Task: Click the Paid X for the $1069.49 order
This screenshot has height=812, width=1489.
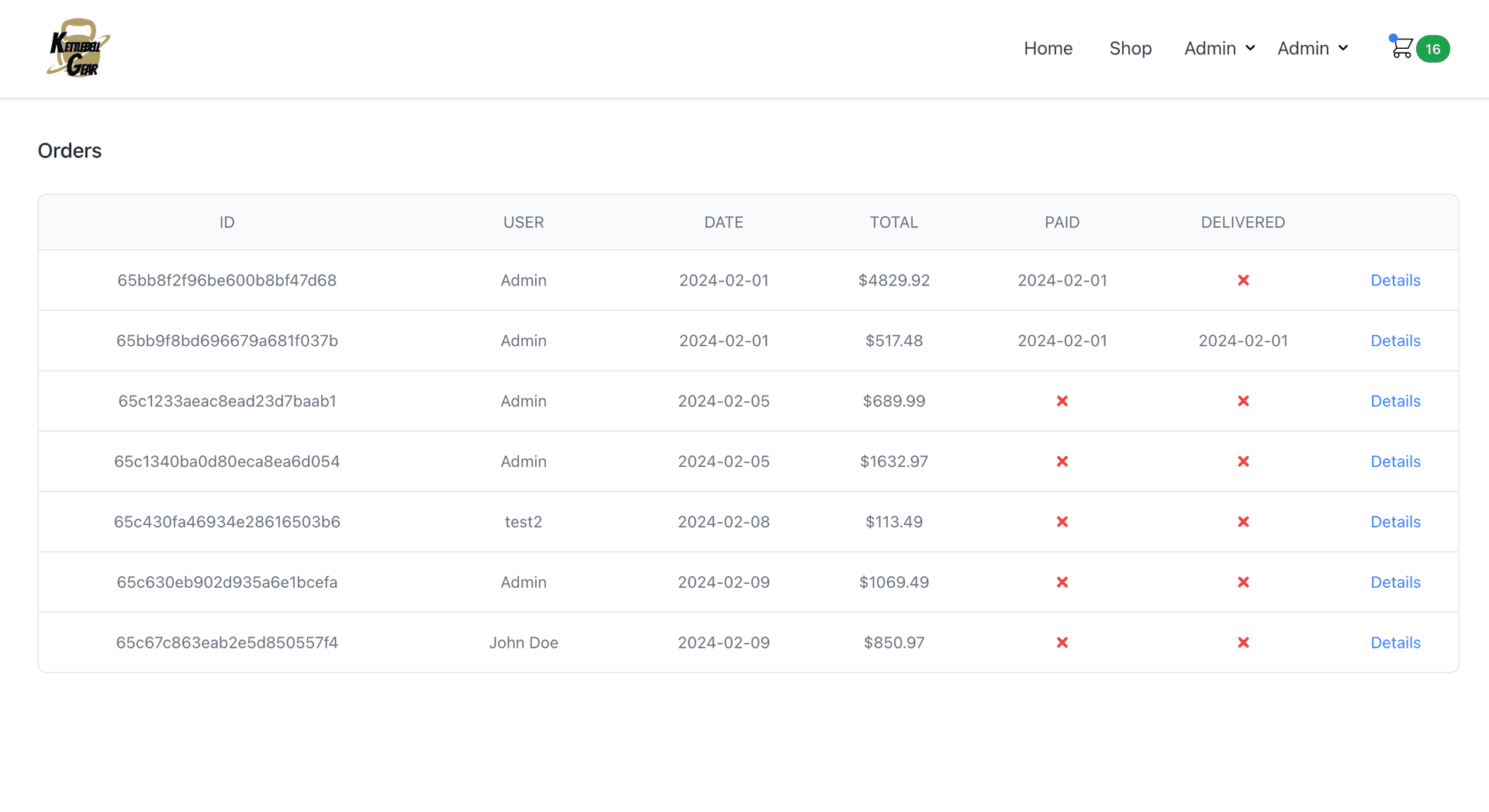Action: coord(1062,582)
